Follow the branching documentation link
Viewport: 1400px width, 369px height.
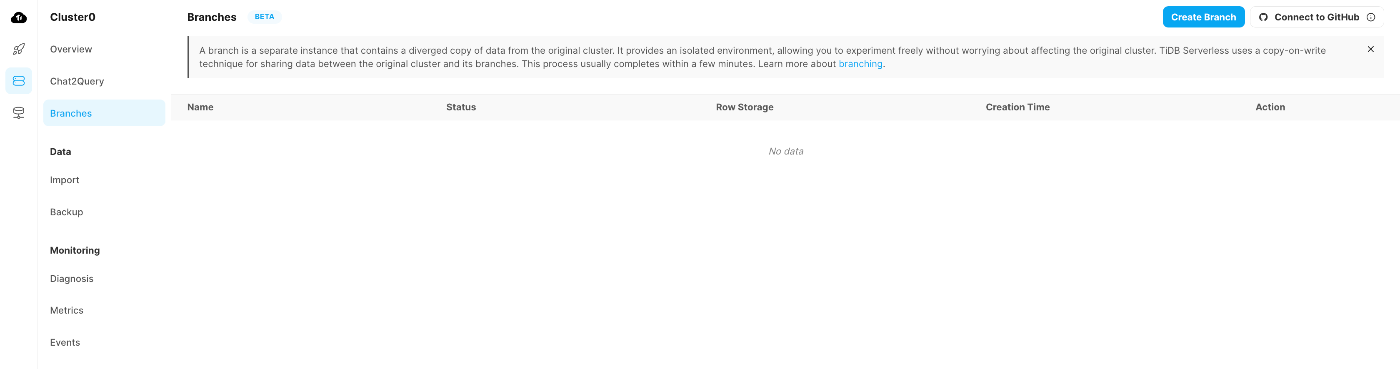click(860, 64)
